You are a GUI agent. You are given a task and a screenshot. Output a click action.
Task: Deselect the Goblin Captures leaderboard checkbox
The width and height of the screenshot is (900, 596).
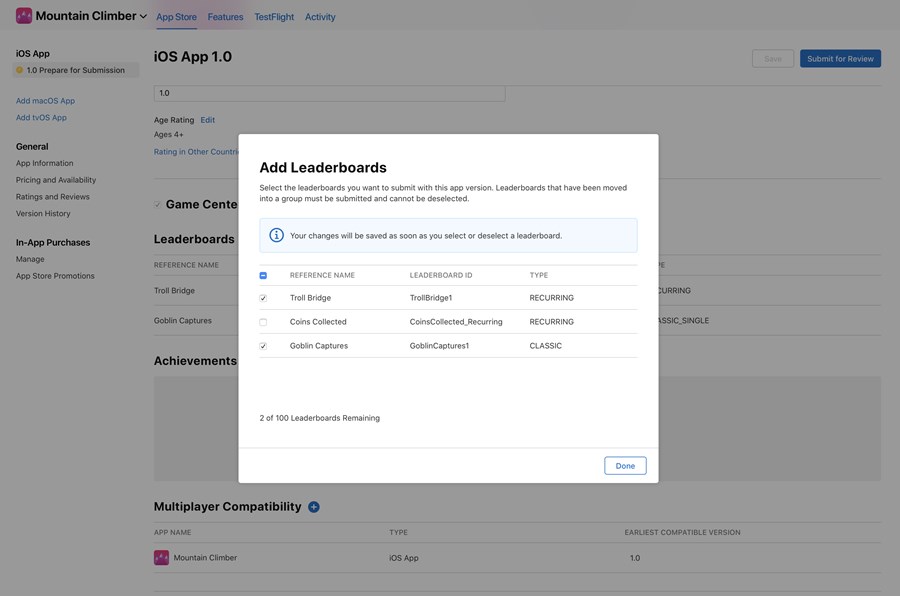263,346
